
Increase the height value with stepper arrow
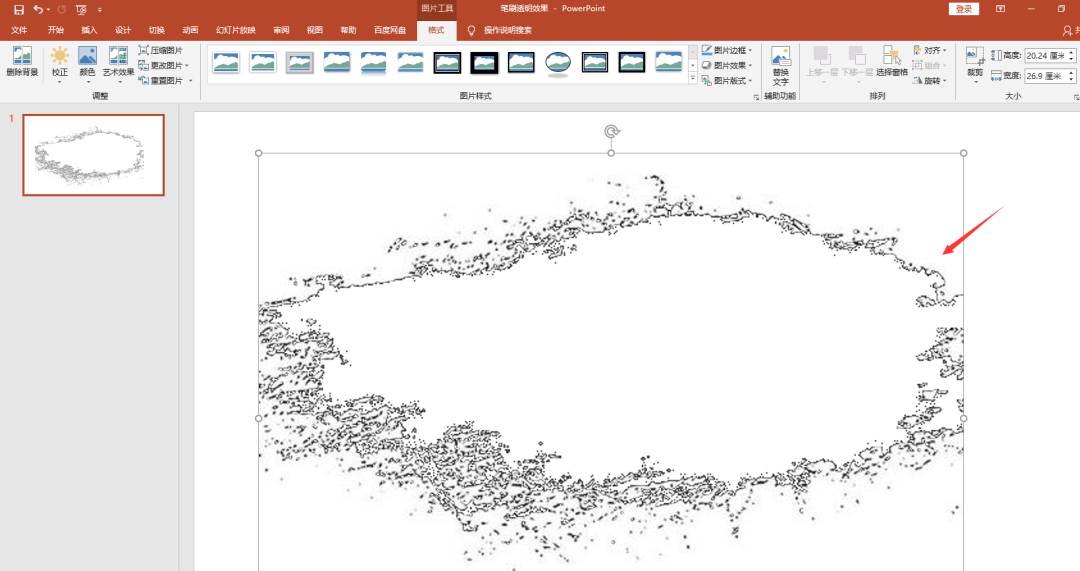[x=1071, y=52]
